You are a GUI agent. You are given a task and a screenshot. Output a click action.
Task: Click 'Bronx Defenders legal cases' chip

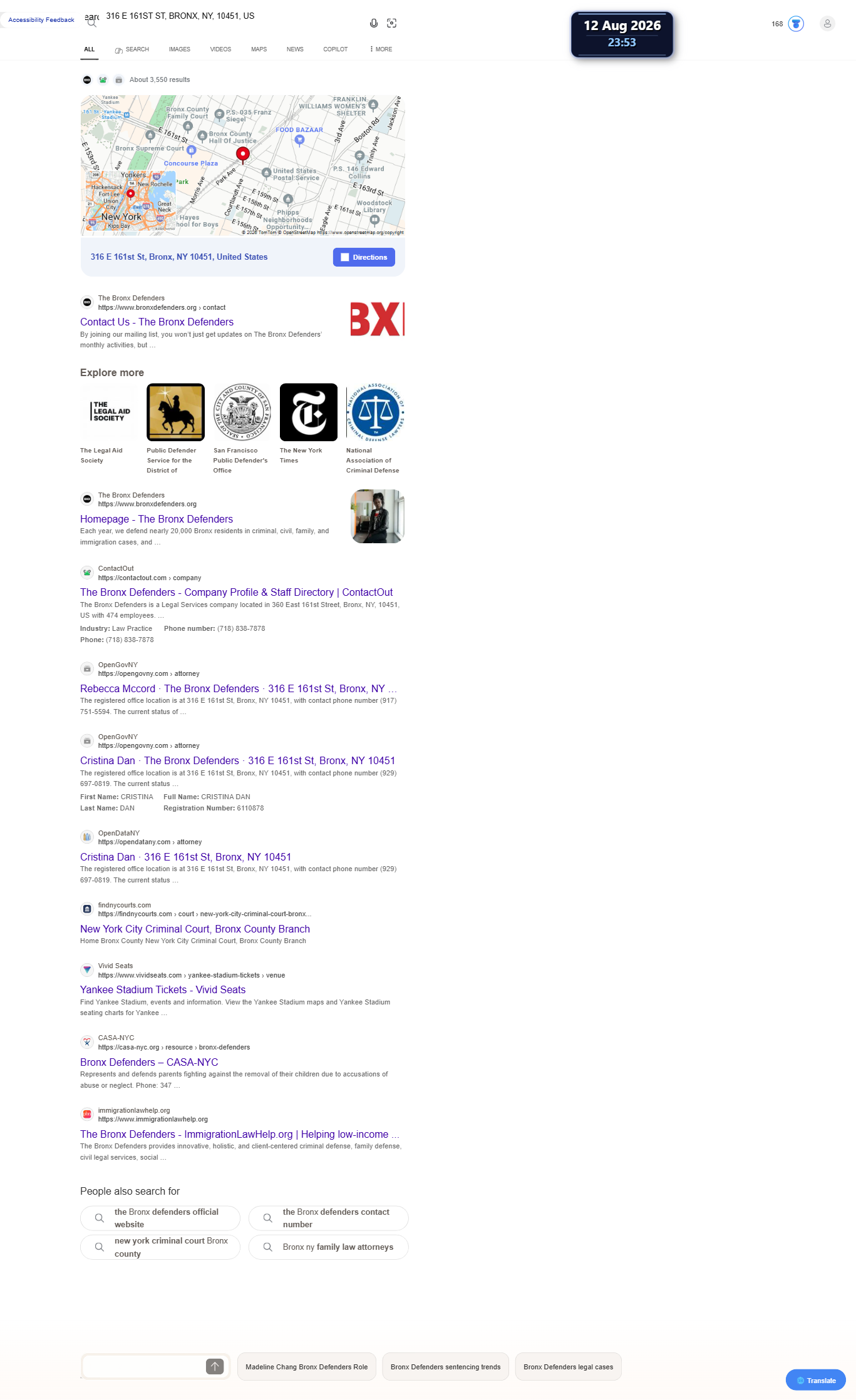tap(569, 1367)
